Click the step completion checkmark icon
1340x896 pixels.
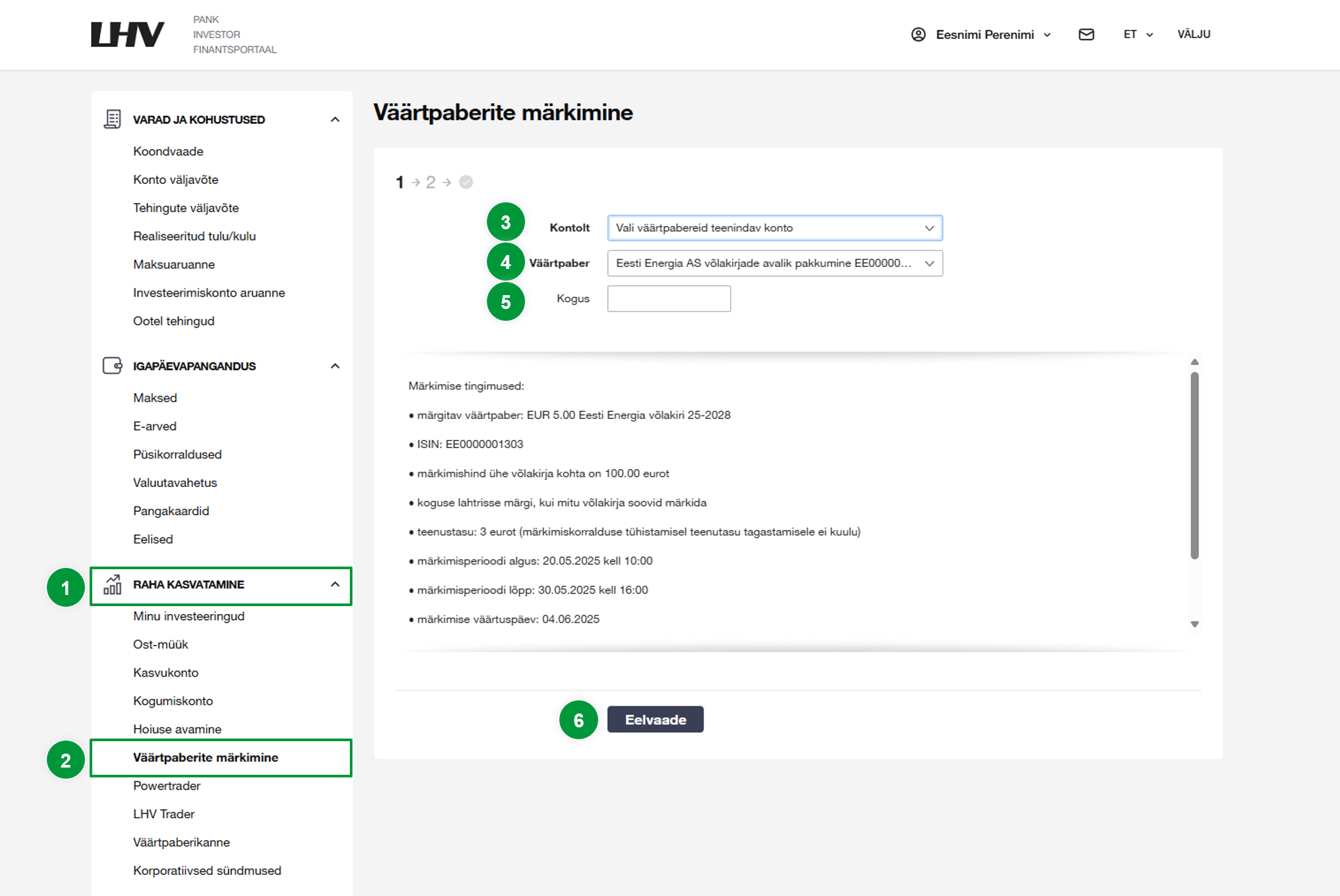[466, 182]
